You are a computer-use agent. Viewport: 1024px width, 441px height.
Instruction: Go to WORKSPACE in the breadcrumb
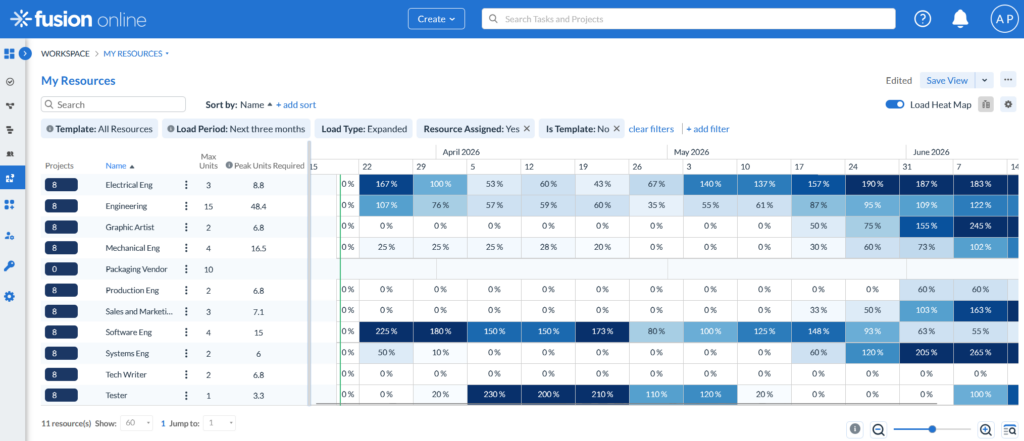tap(65, 53)
